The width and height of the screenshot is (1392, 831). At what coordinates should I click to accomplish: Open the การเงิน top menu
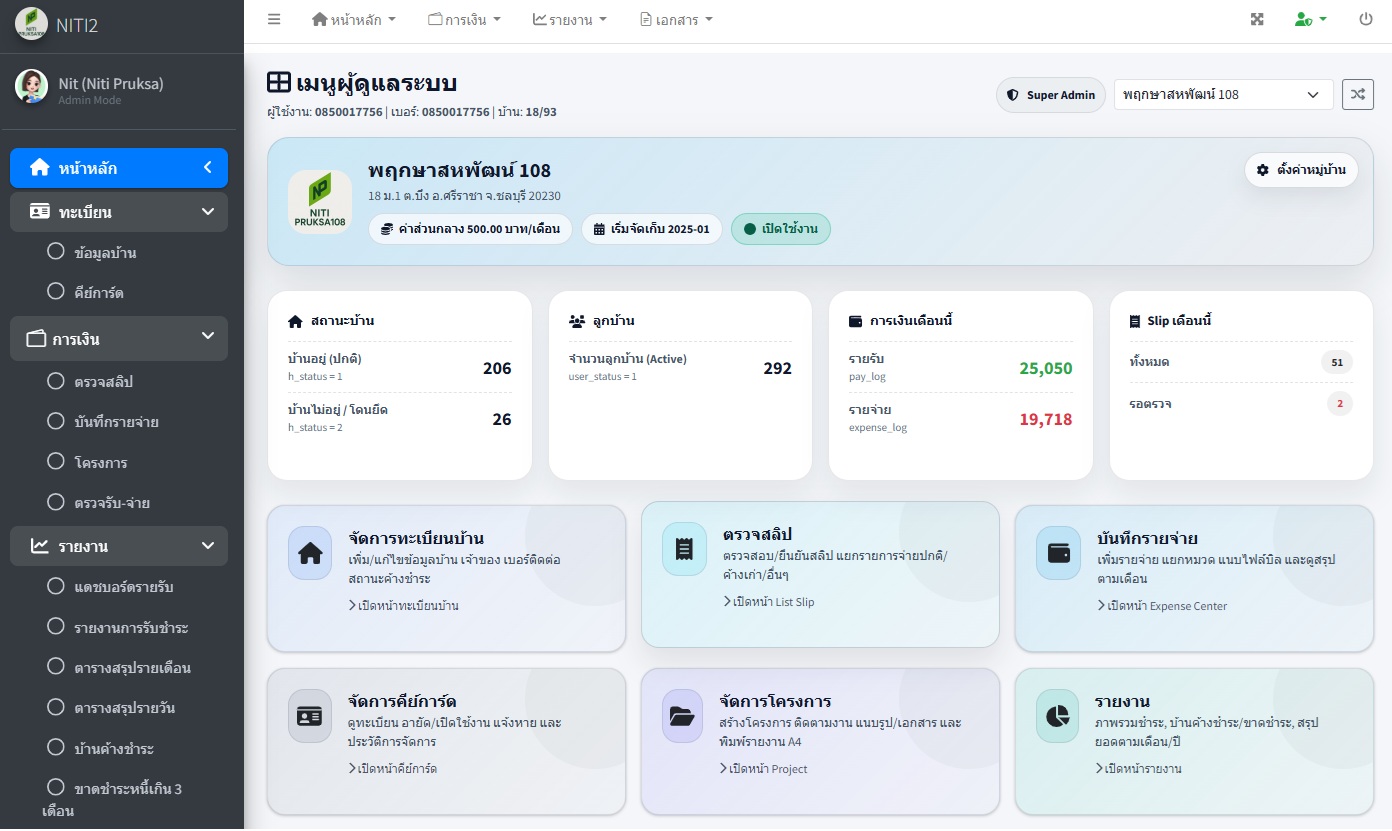[x=464, y=19]
